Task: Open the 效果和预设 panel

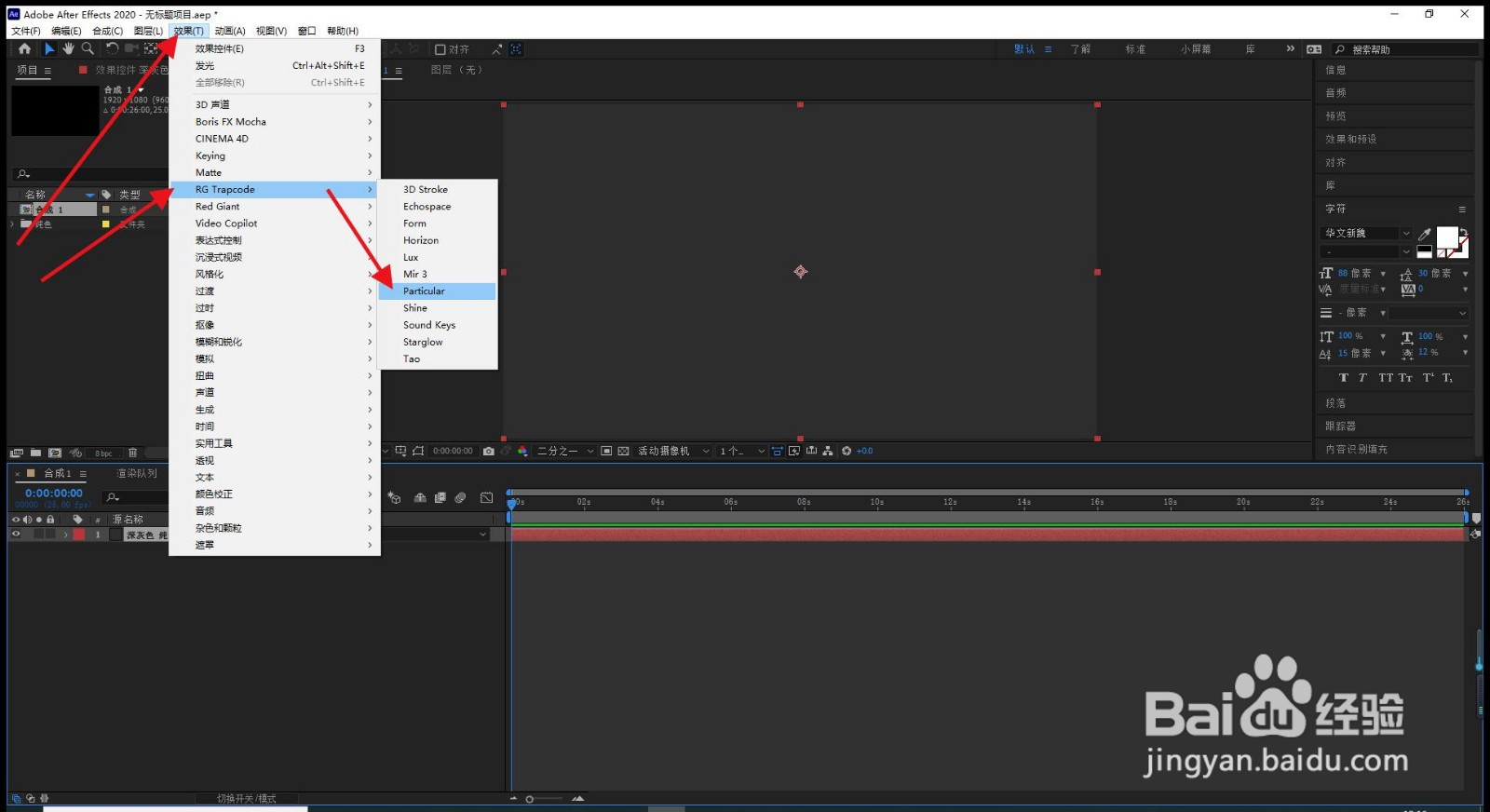Action: (1351, 139)
